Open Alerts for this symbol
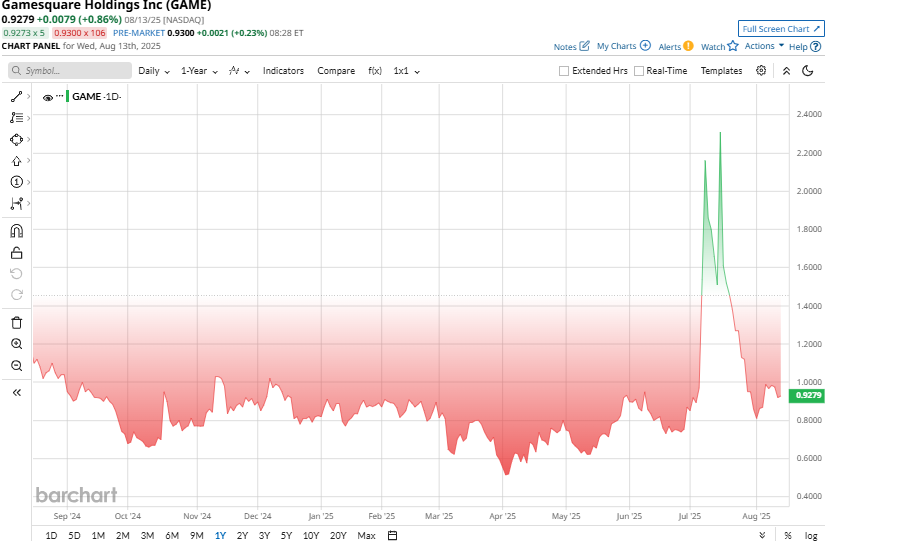This screenshot has height=541, width=919. click(x=676, y=46)
